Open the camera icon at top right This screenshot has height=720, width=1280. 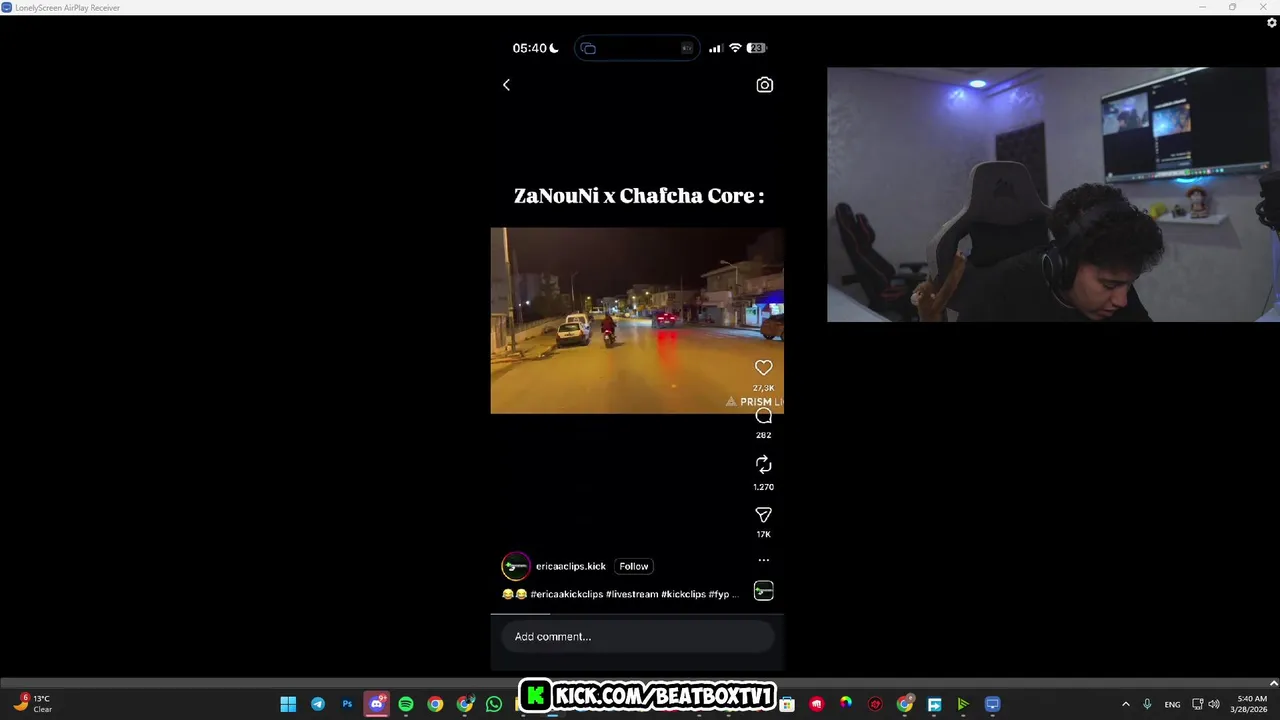[x=764, y=85]
